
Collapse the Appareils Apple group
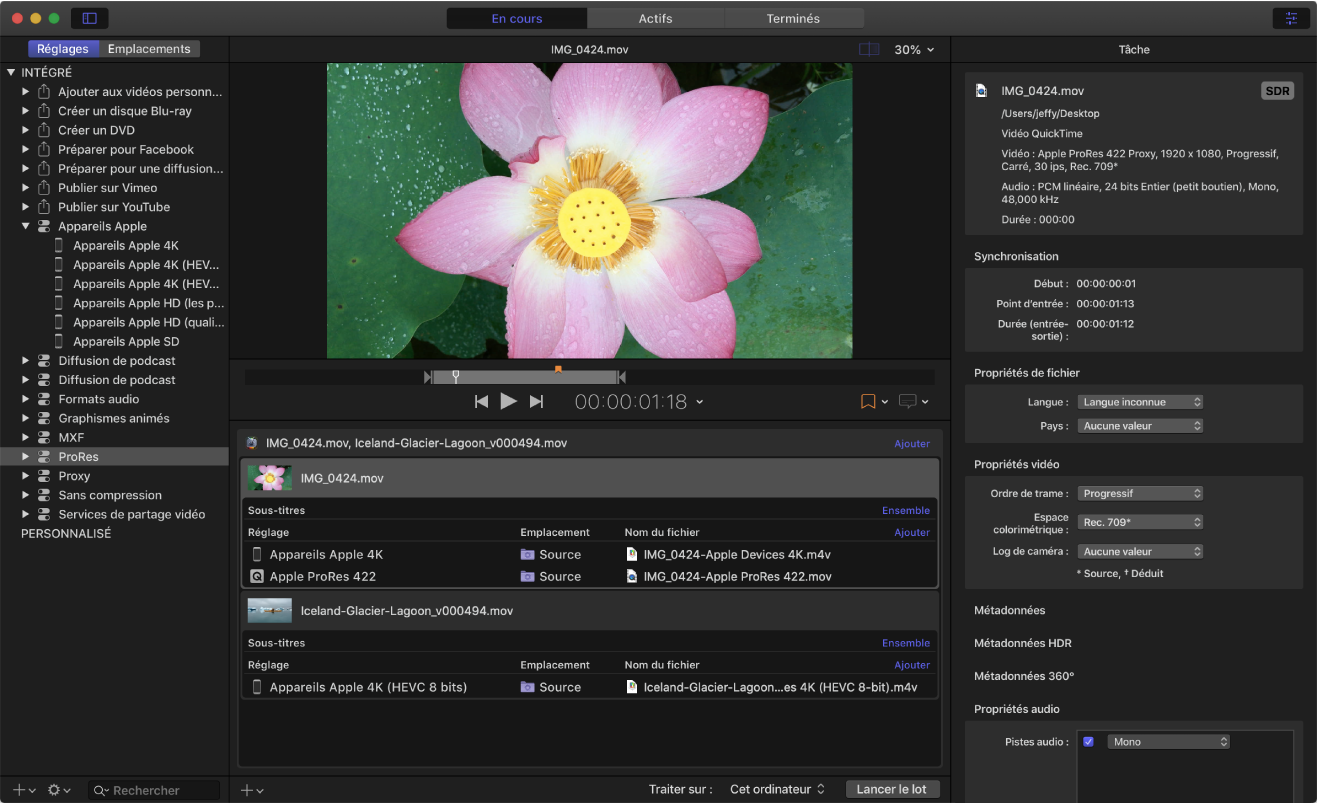coord(26,226)
